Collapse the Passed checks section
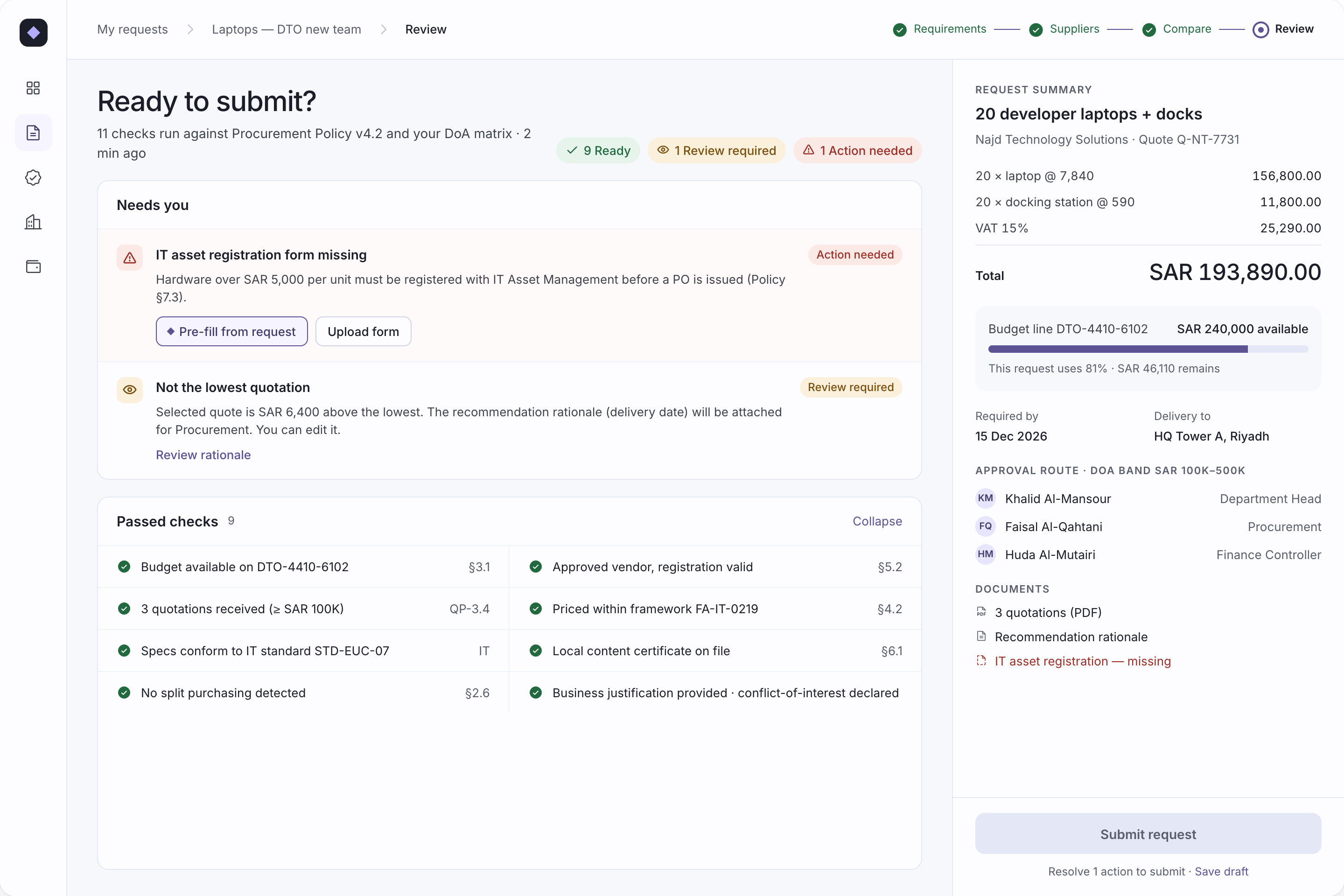The width and height of the screenshot is (1344, 896). click(877, 521)
